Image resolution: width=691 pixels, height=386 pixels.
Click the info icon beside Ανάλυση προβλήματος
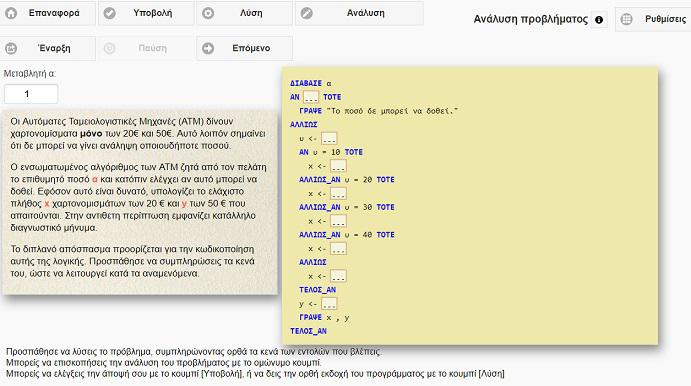599,20
